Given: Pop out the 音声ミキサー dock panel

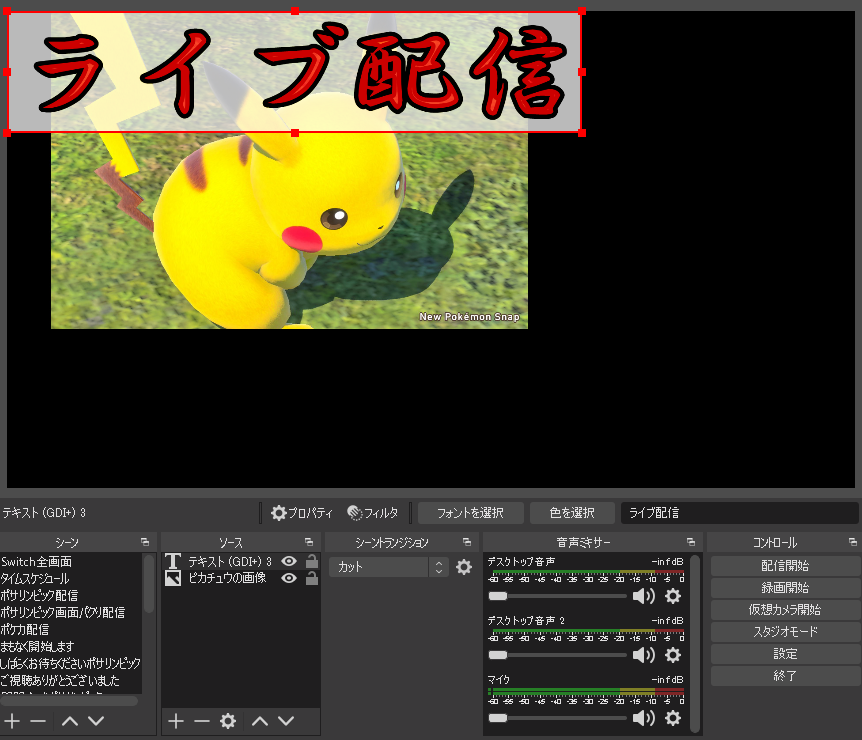Looking at the screenshot, I should (x=691, y=542).
